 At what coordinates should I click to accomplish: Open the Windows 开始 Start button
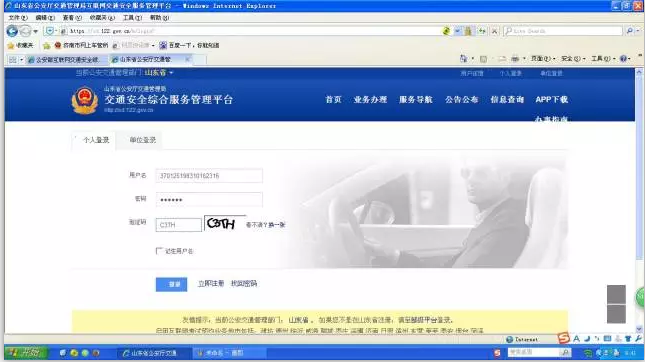tap(26, 353)
